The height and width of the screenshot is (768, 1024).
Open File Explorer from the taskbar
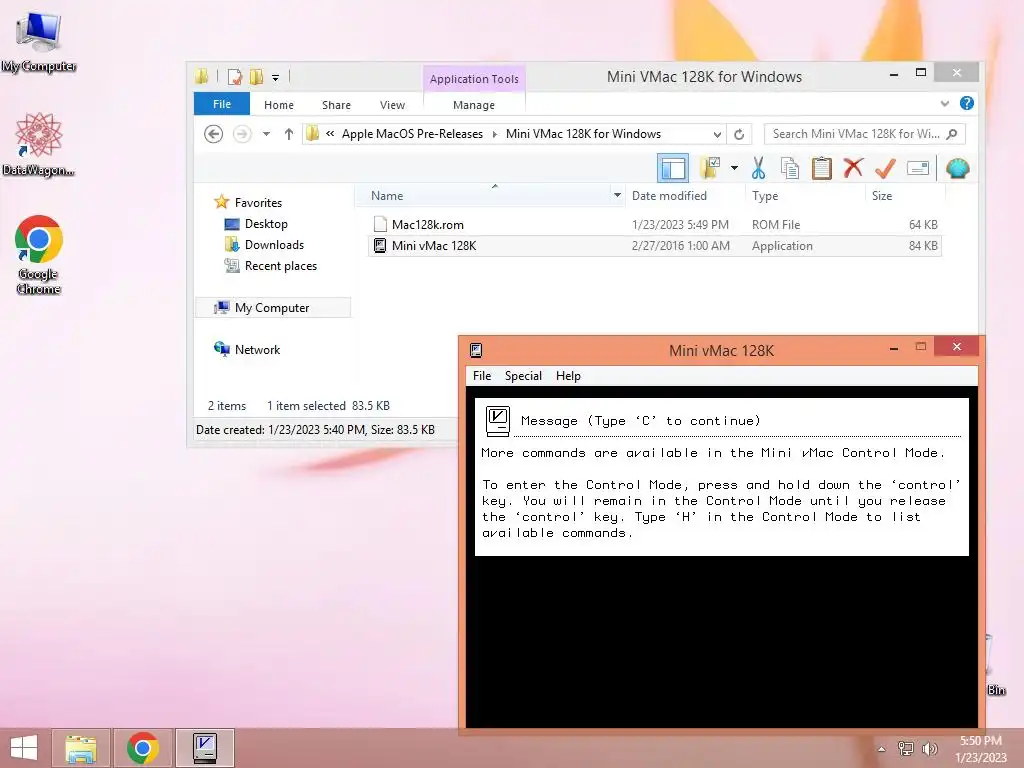point(81,748)
